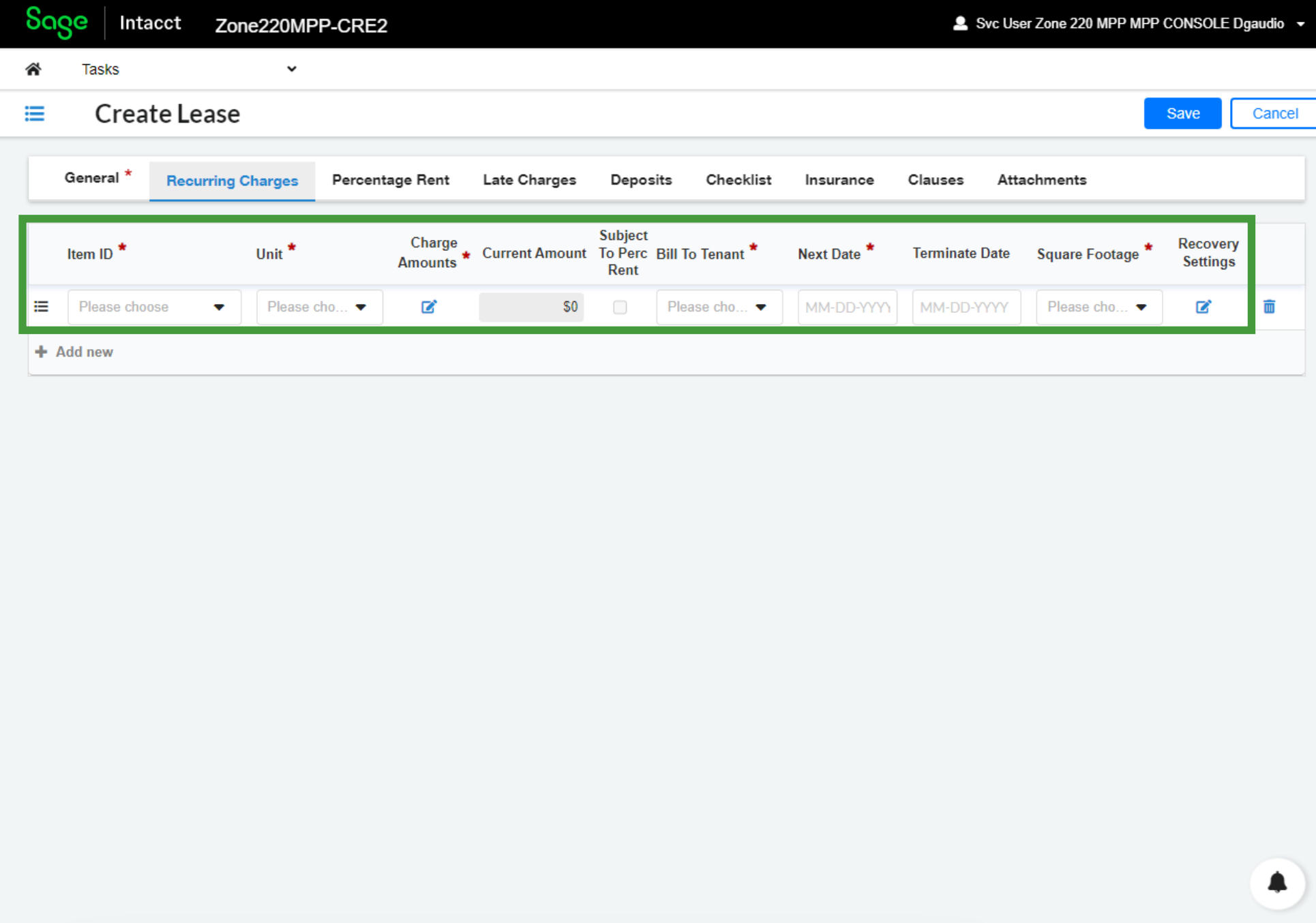Go to the Home icon
This screenshot has width=1316, height=923.
coord(33,69)
